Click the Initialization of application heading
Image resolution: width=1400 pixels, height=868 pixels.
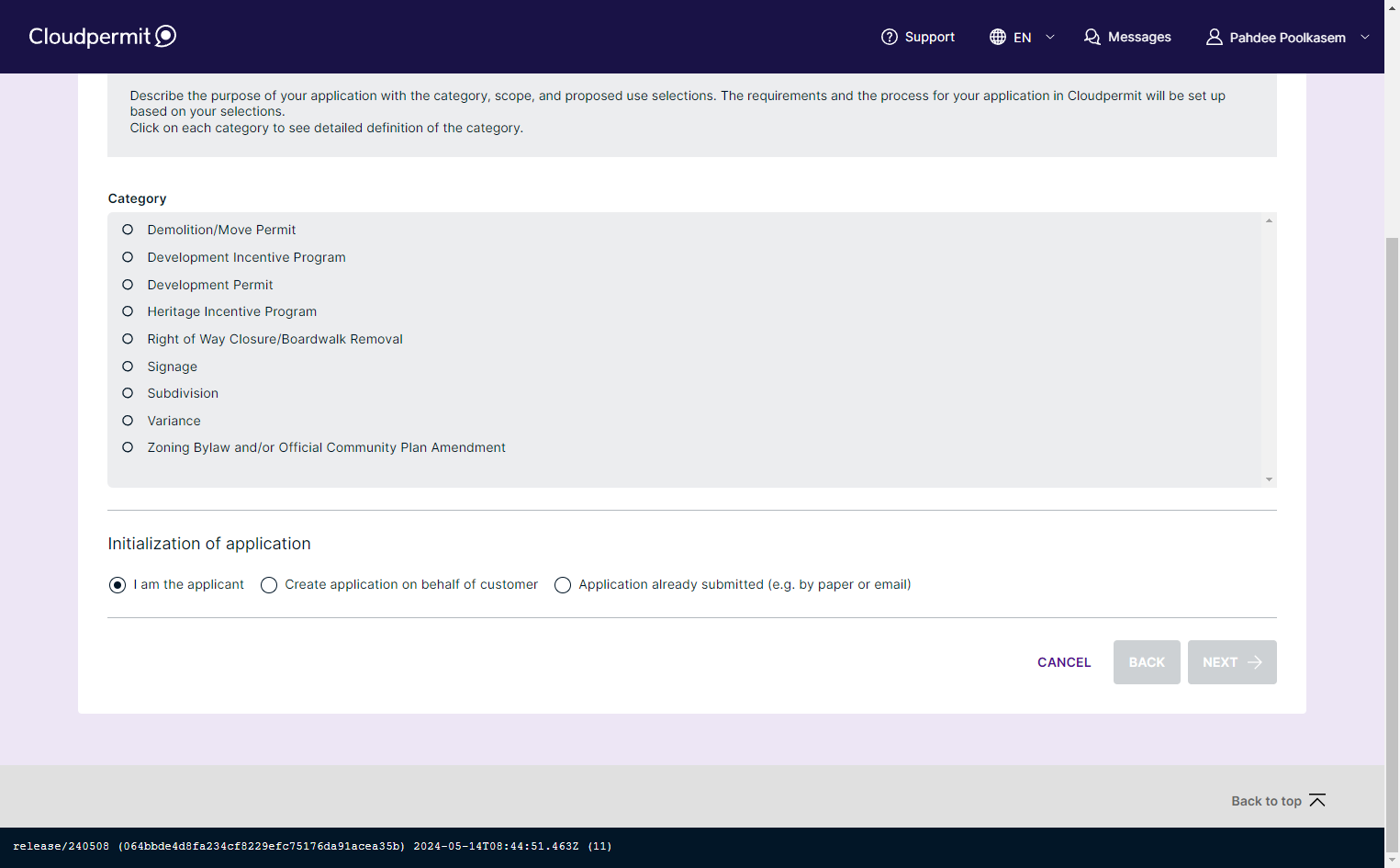(x=209, y=544)
